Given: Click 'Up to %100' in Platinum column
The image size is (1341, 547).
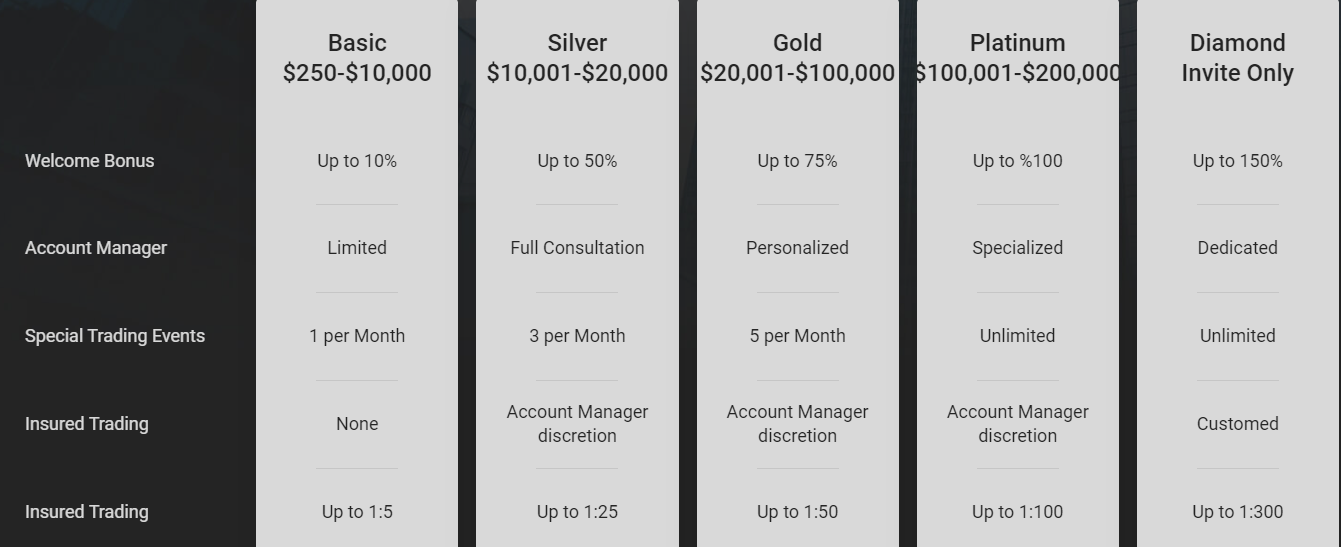Looking at the screenshot, I should 1017,161.
